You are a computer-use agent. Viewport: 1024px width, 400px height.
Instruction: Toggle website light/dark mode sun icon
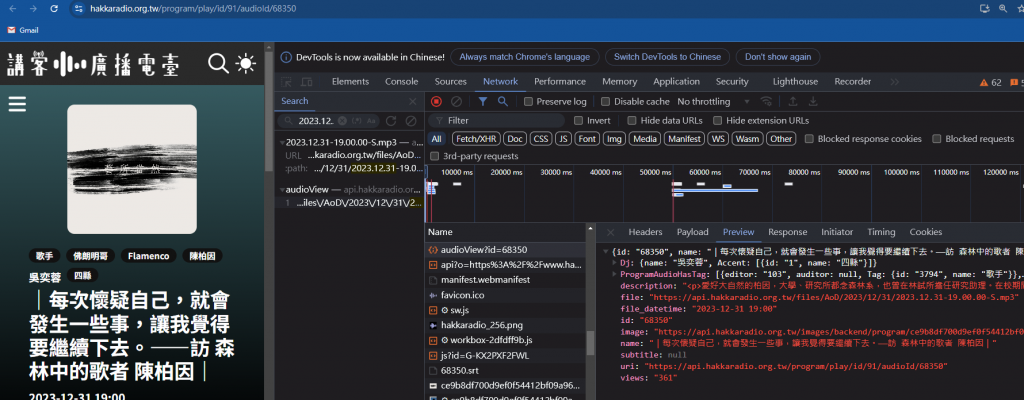245,64
